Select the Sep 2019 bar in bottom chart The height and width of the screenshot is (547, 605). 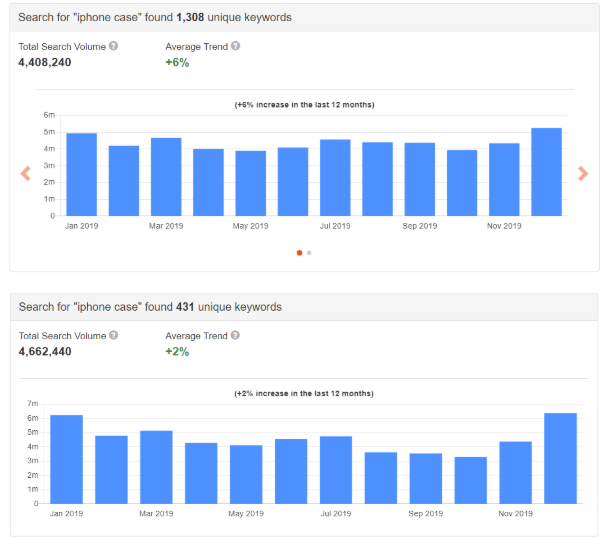[x=426, y=478]
